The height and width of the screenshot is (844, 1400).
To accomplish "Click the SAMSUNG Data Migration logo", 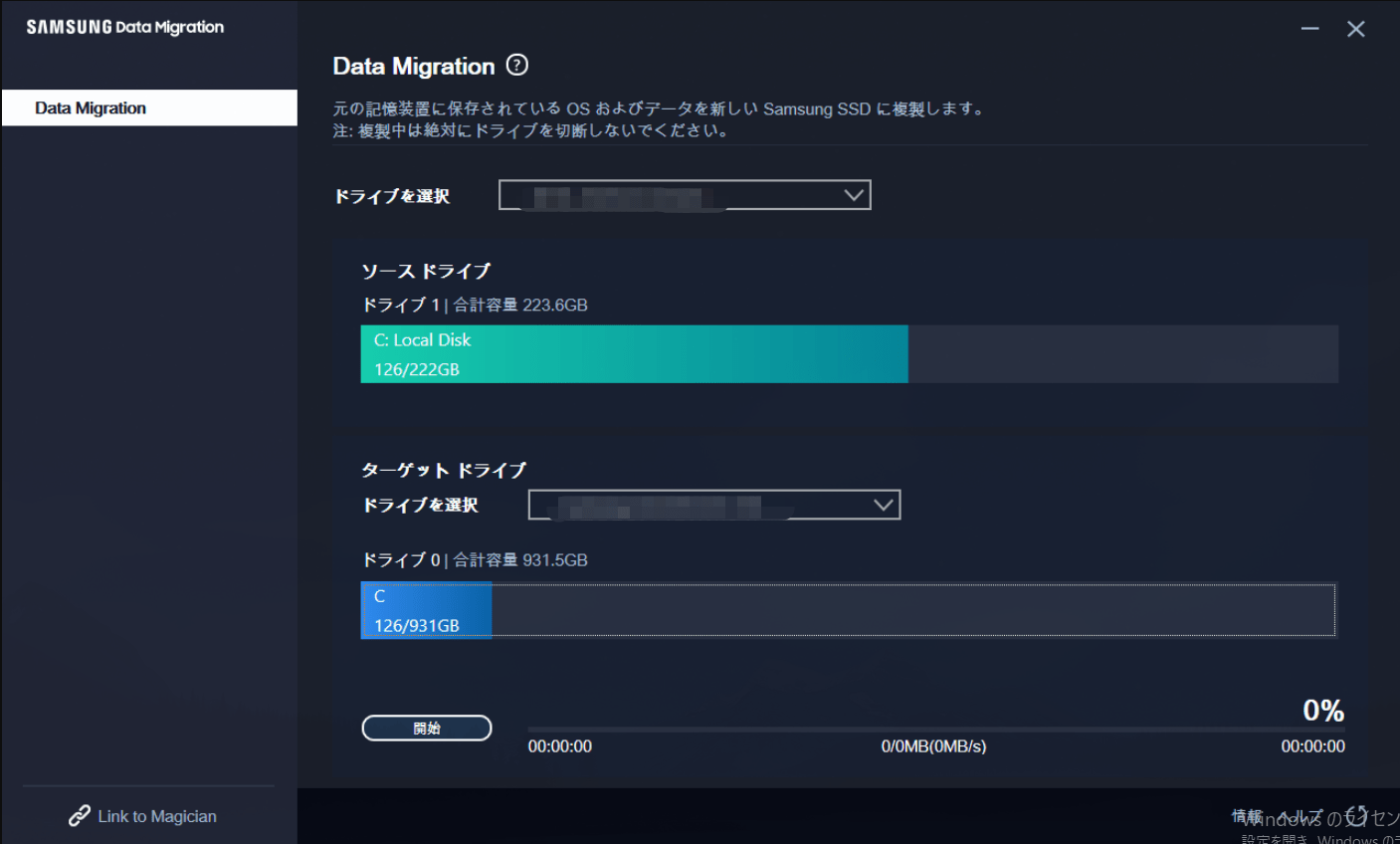I will click(x=125, y=27).
